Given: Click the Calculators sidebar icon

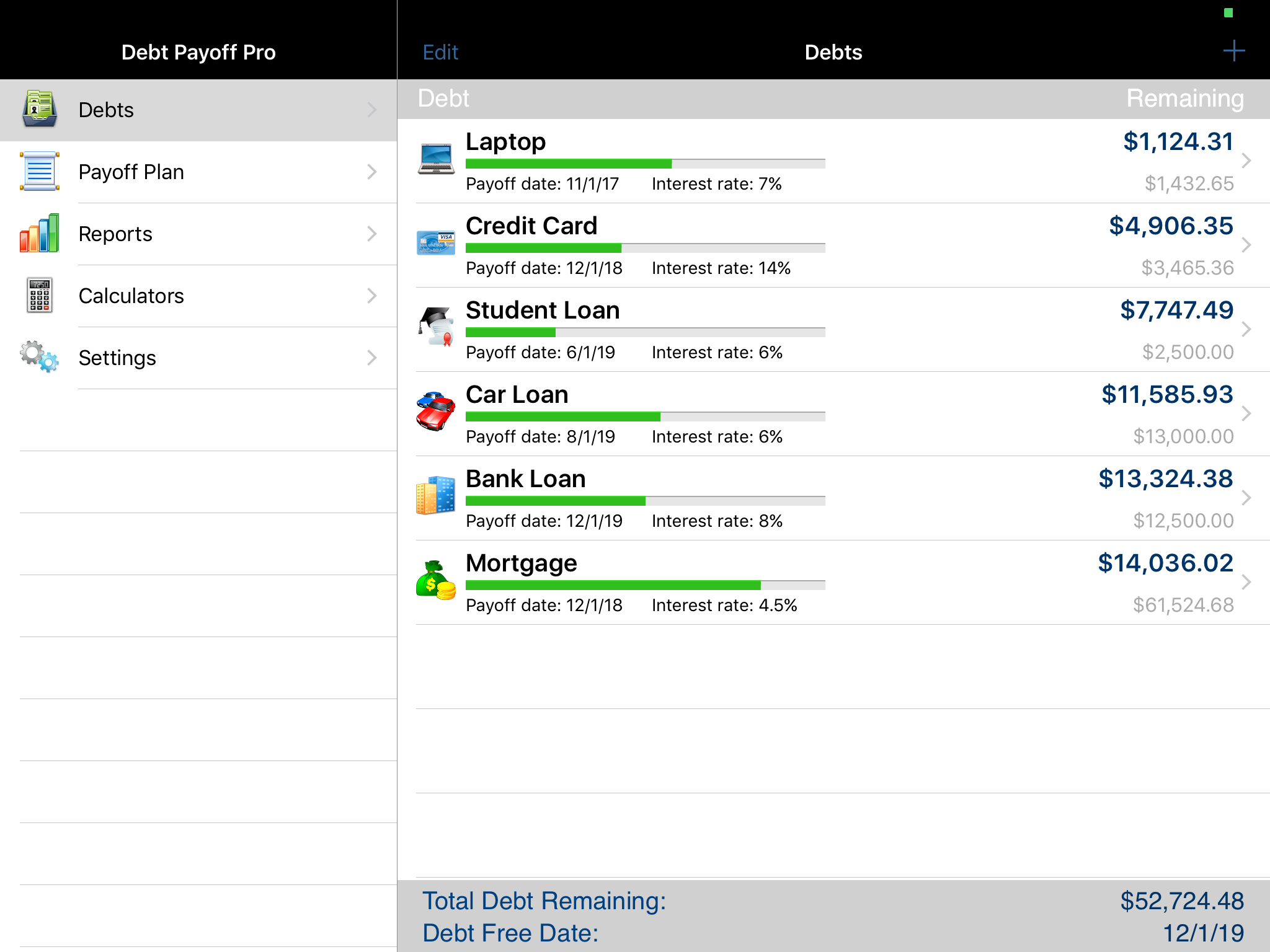Looking at the screenshot, I should coord(40,296).
